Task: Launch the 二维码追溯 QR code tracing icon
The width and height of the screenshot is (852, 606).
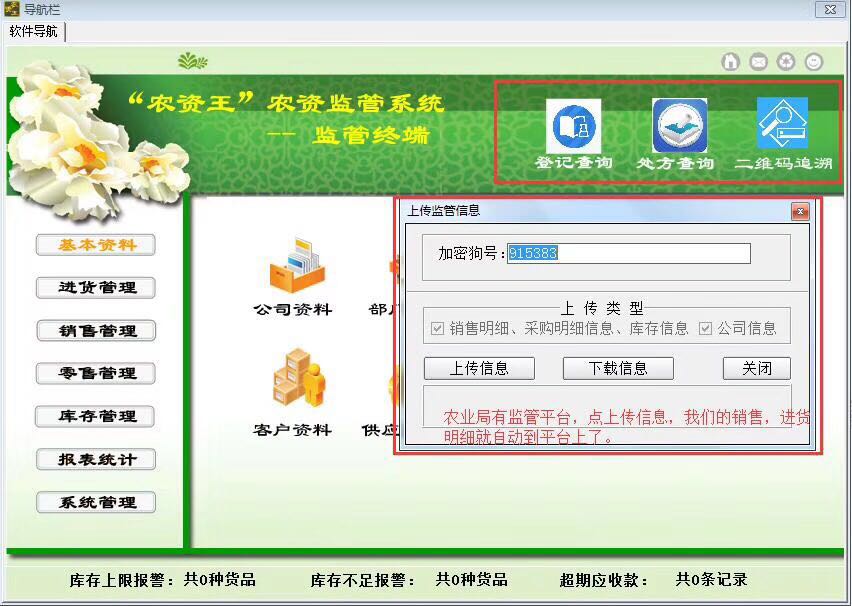Action: tap(782, 126)
